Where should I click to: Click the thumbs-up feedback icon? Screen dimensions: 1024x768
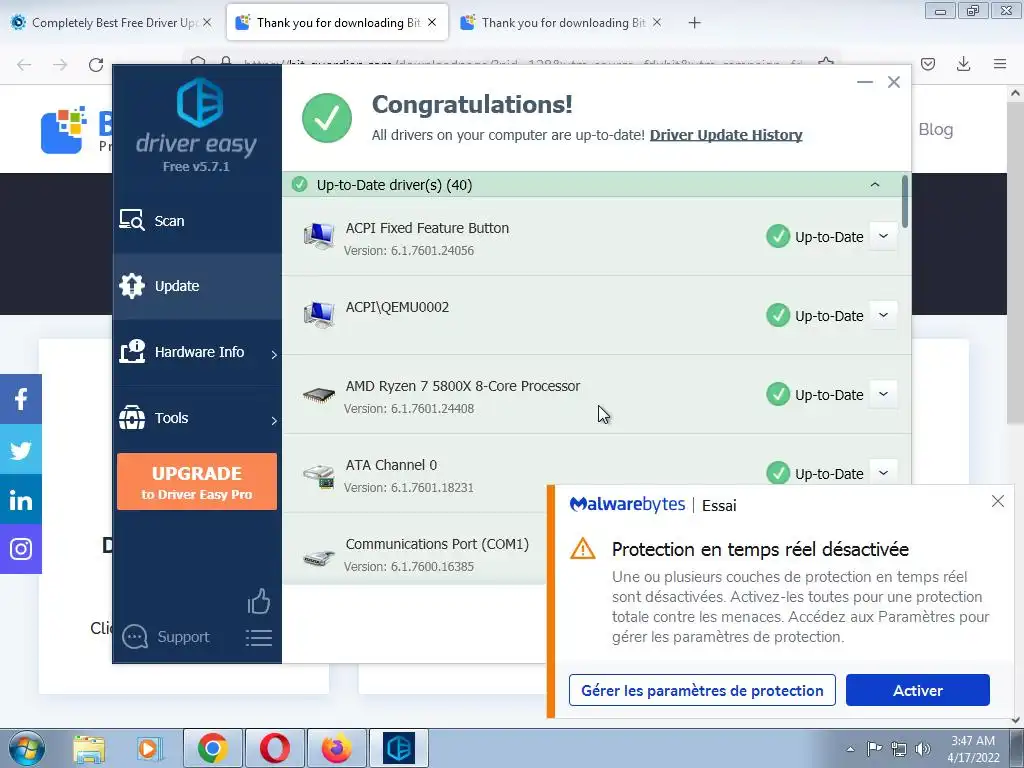tap(259, 601)
